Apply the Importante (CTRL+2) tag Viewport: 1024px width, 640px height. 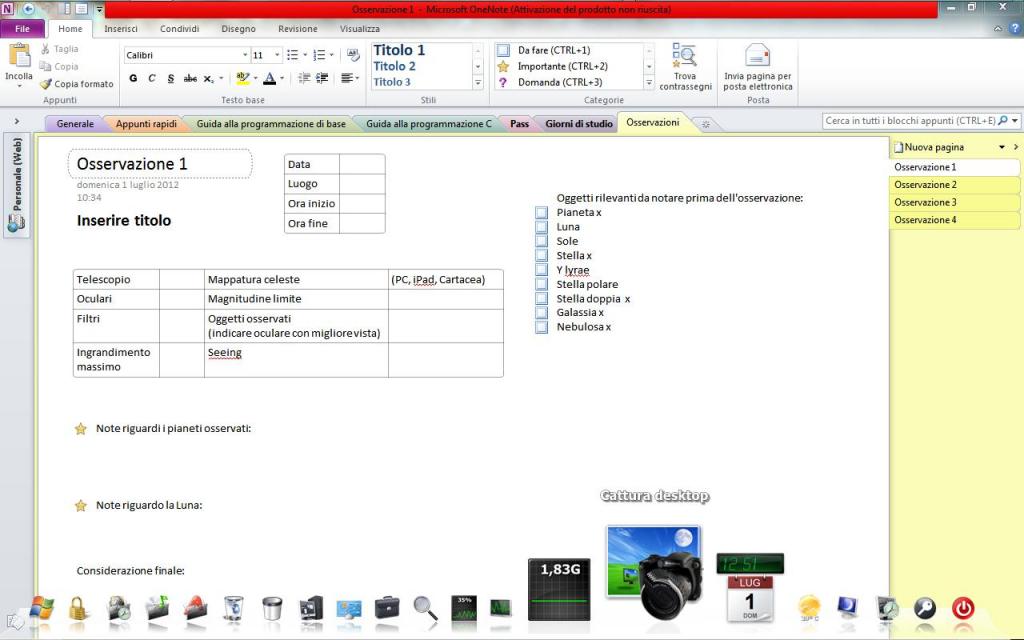pyautogui.click(x=562, y=66)
